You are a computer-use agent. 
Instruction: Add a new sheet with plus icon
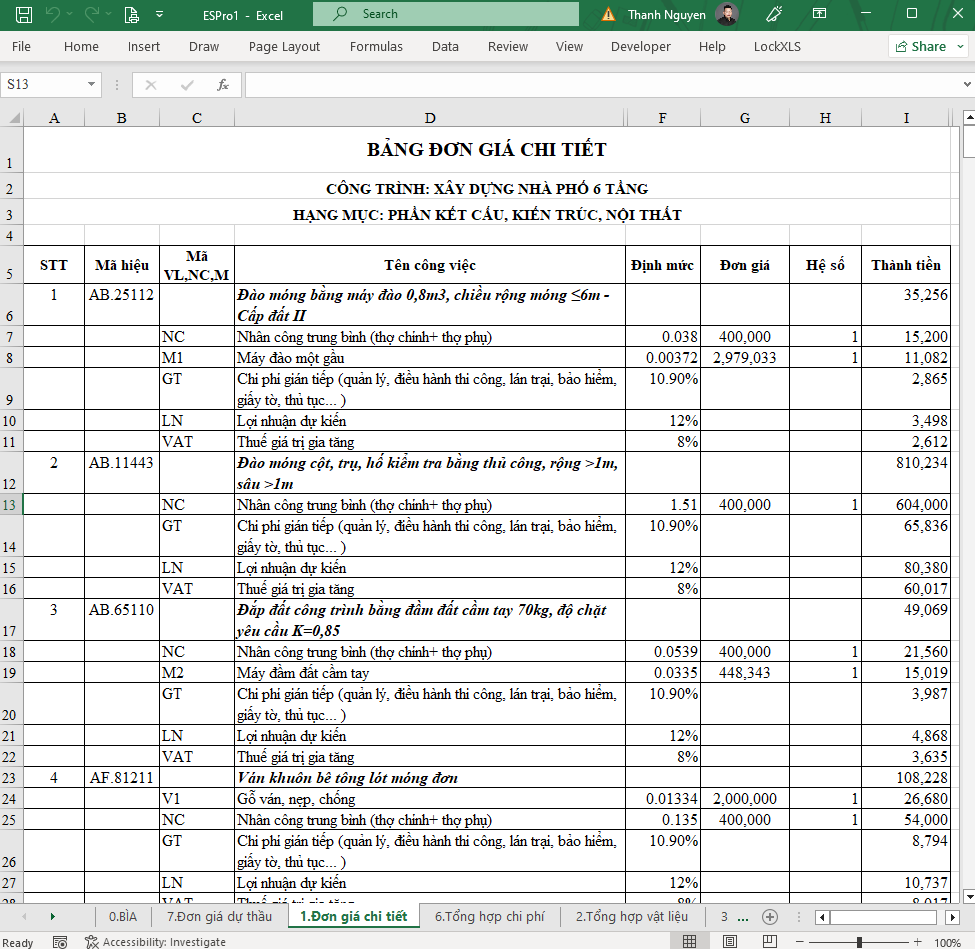(x=769, y=916)
